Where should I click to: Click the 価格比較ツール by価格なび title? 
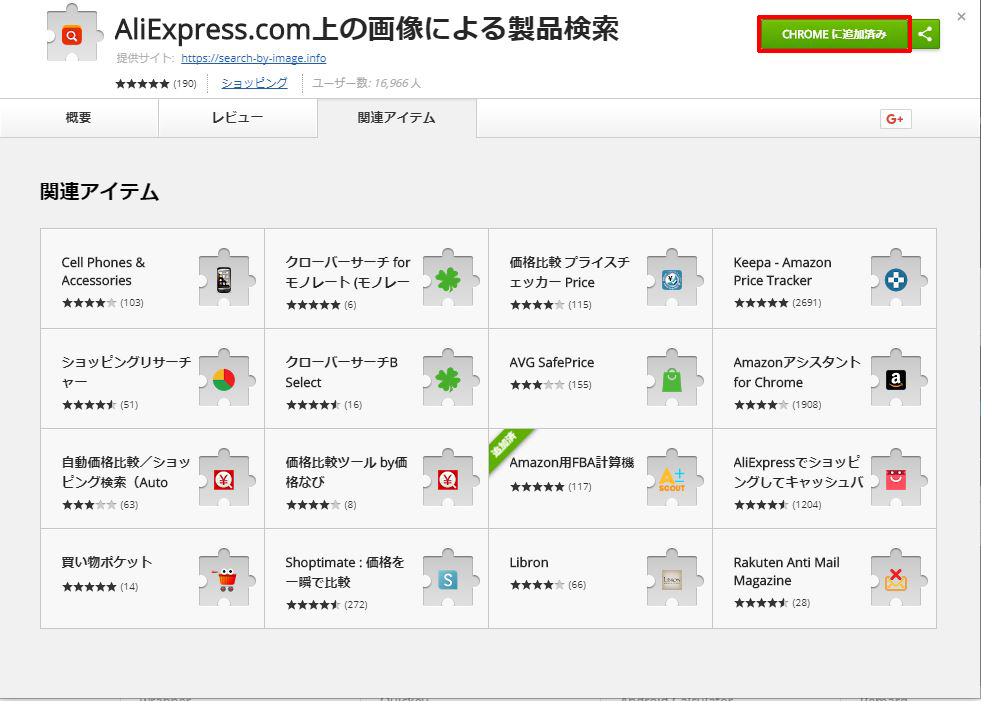click(x=346, y=472)
